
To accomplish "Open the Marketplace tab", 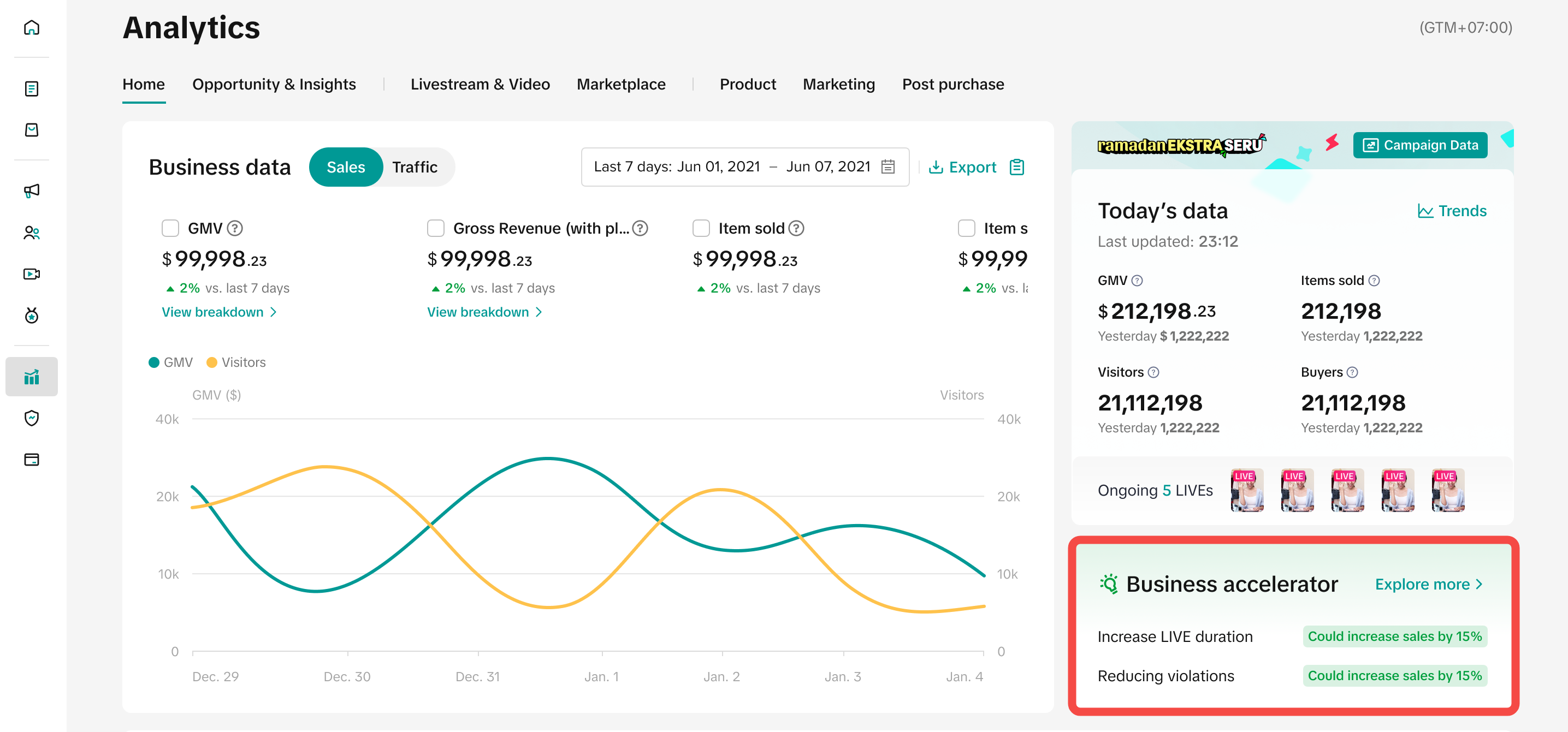I will point(621,84).
